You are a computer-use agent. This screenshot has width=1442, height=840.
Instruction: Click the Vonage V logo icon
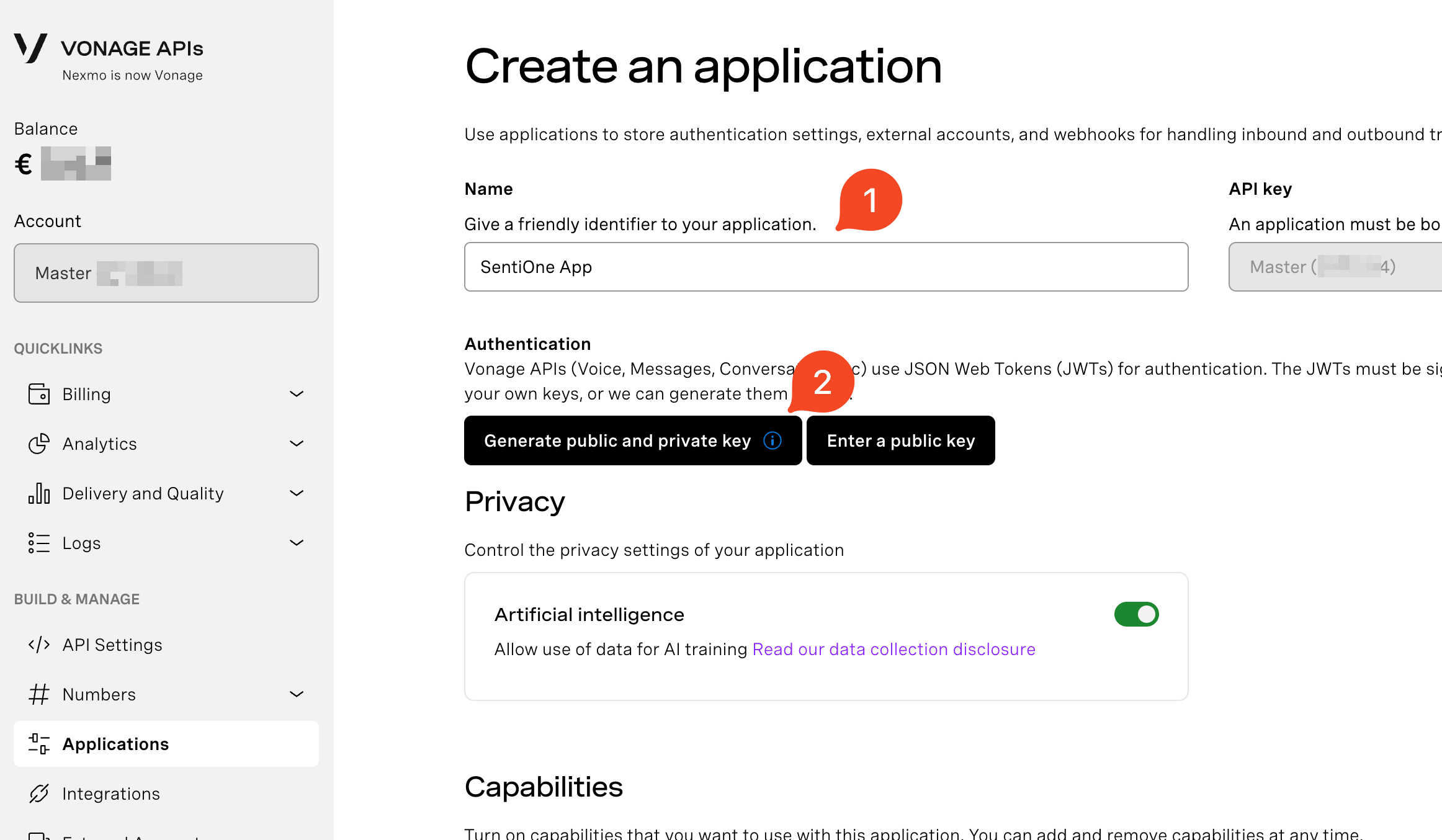pyautogui.click(x=30, y=48)
